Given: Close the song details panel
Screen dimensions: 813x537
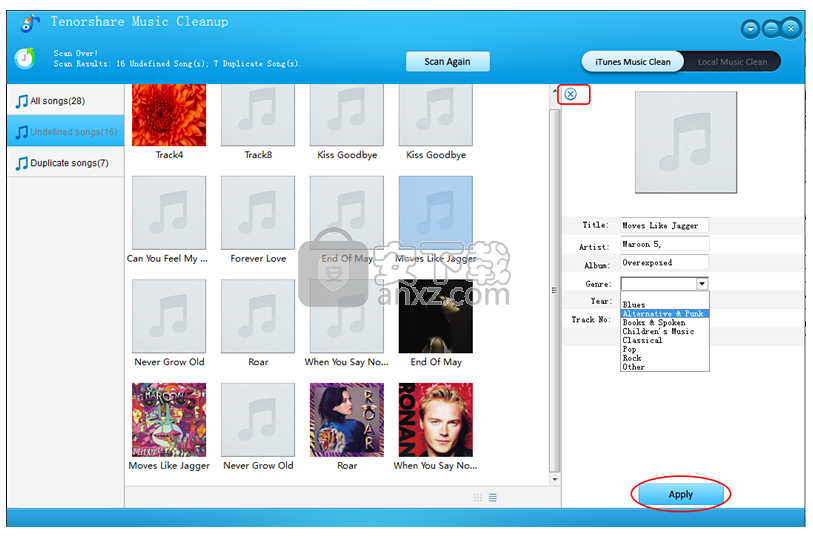Looking at the screenshot, I should click(x=570, y=94).
